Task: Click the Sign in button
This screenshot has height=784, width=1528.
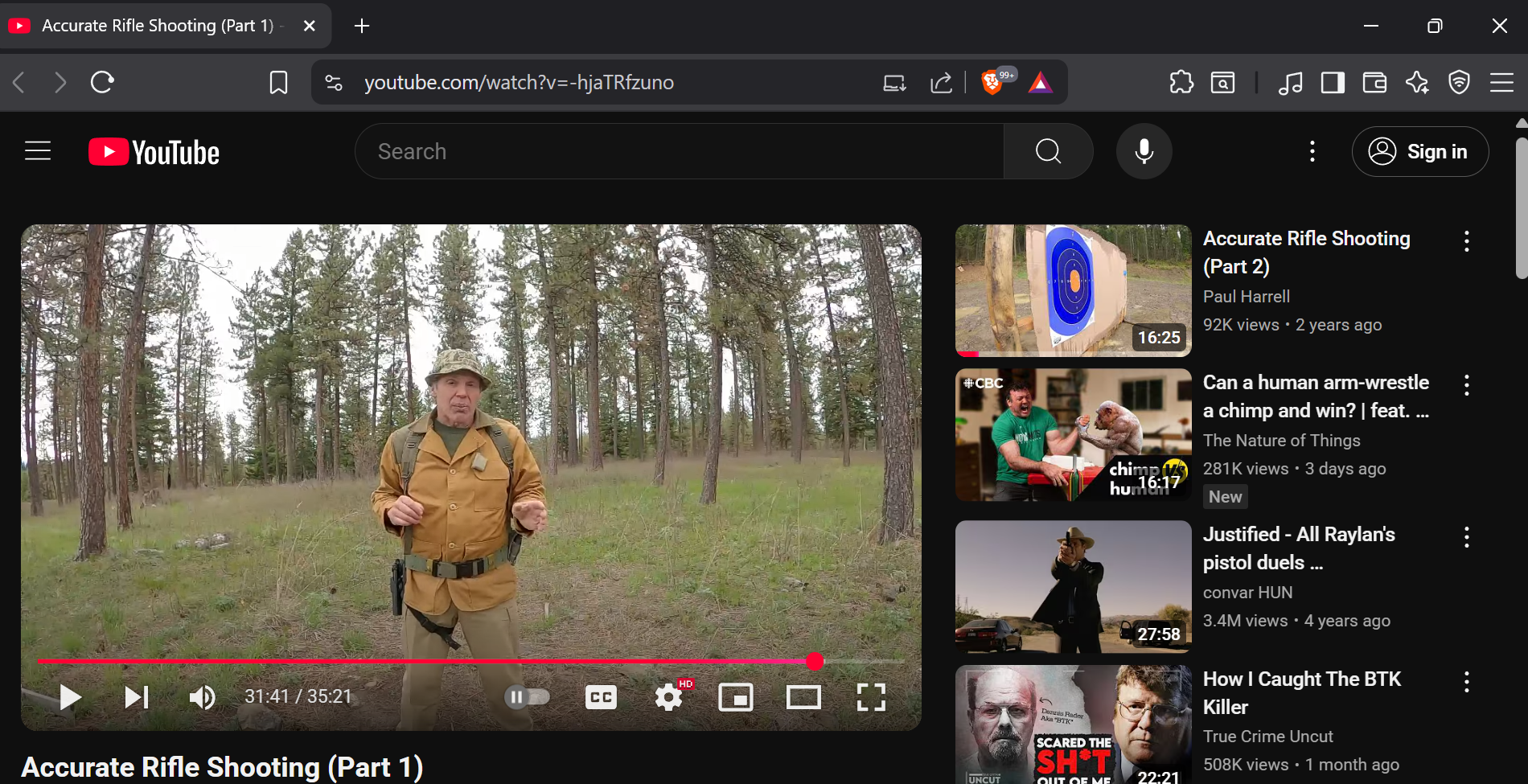Action: (1420, 151)
